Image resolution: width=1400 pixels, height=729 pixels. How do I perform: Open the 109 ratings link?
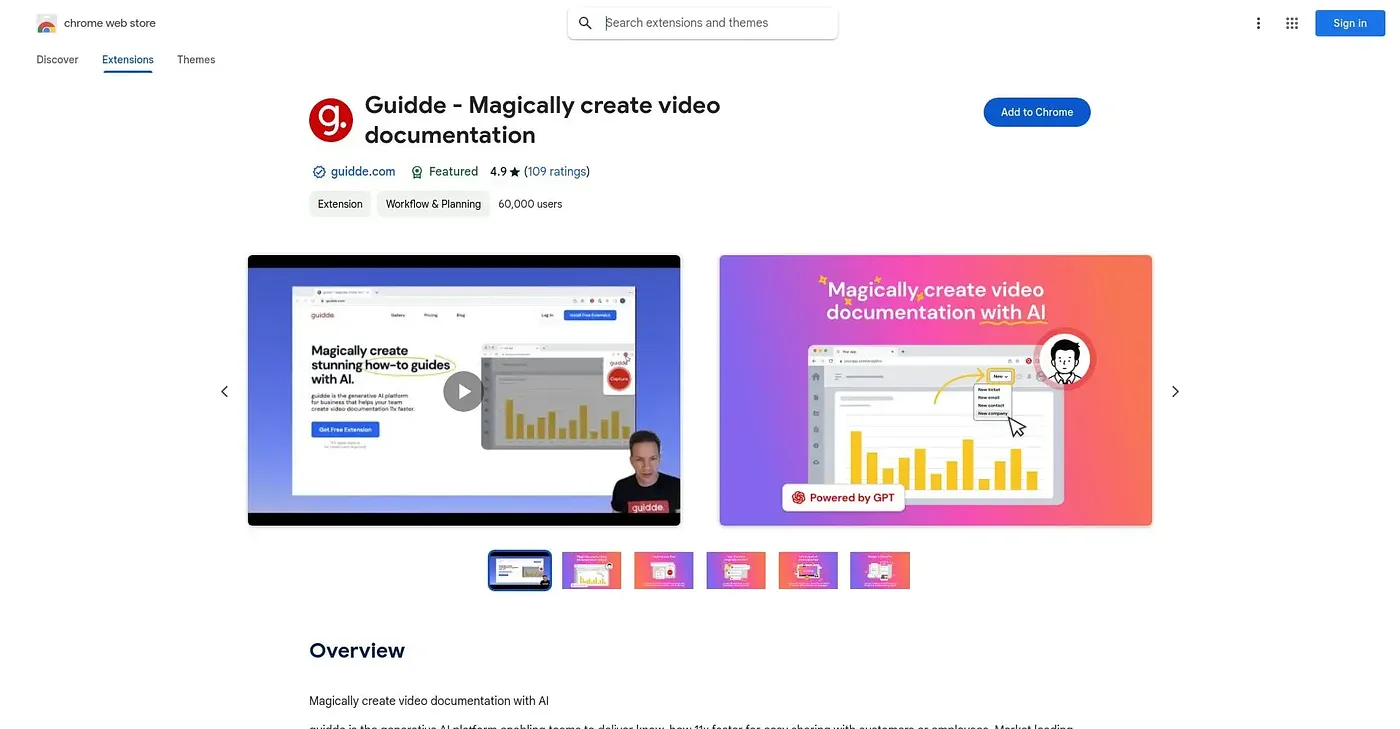557,172
